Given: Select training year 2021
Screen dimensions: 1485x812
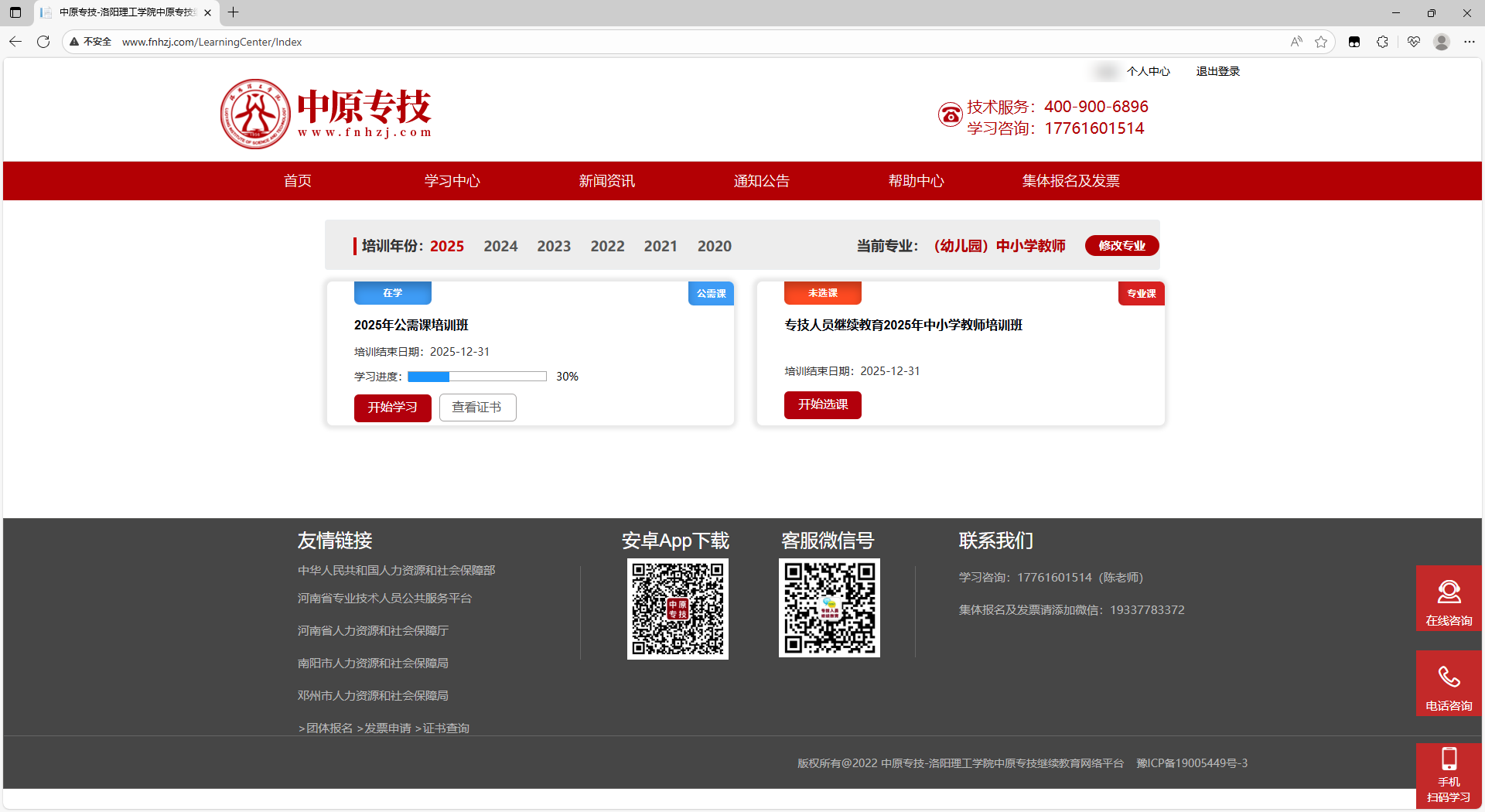Looking at the screenshot, I should (661, 246).
